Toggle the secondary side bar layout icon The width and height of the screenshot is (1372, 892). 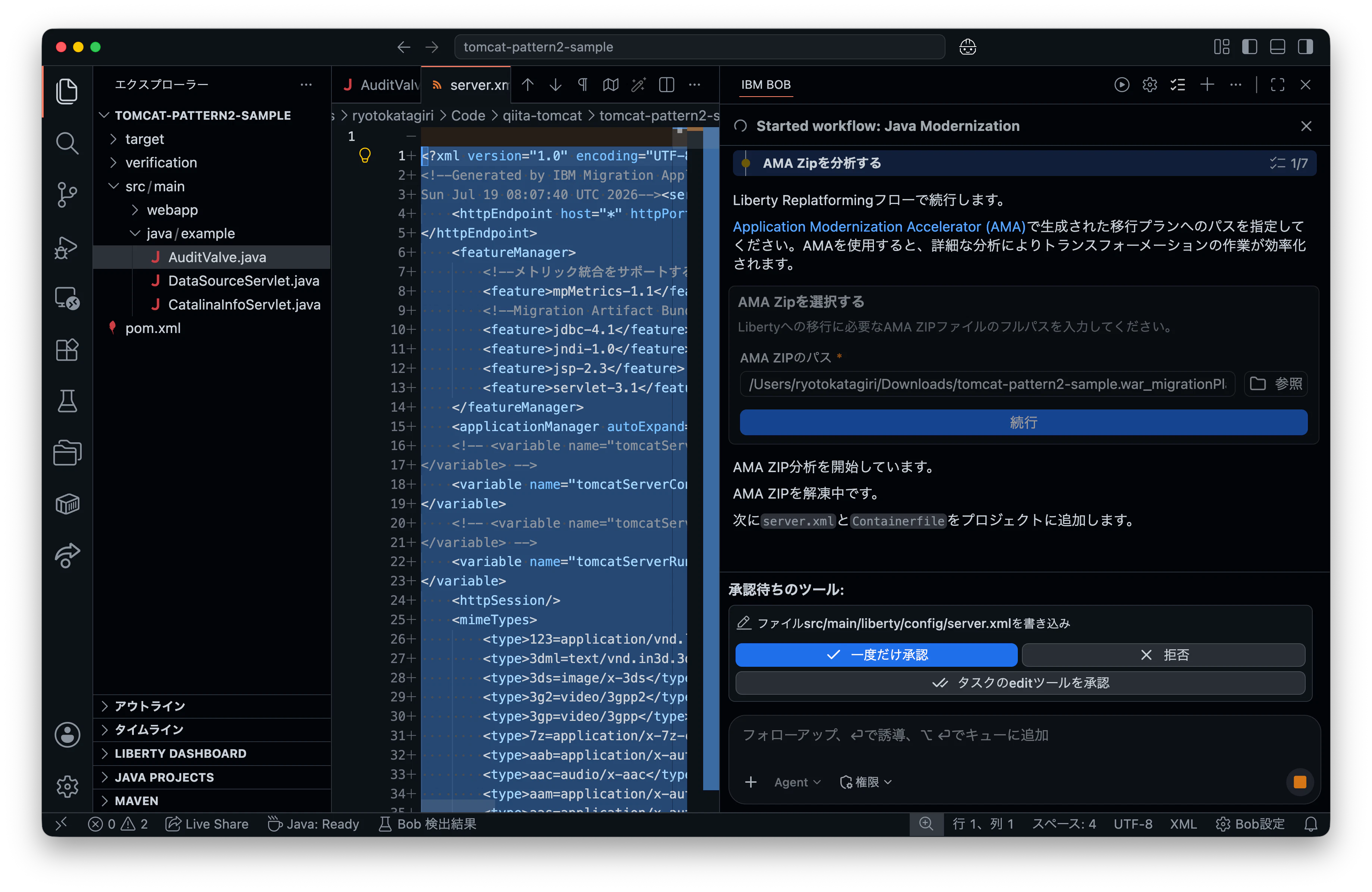[x=1305, y=47]
